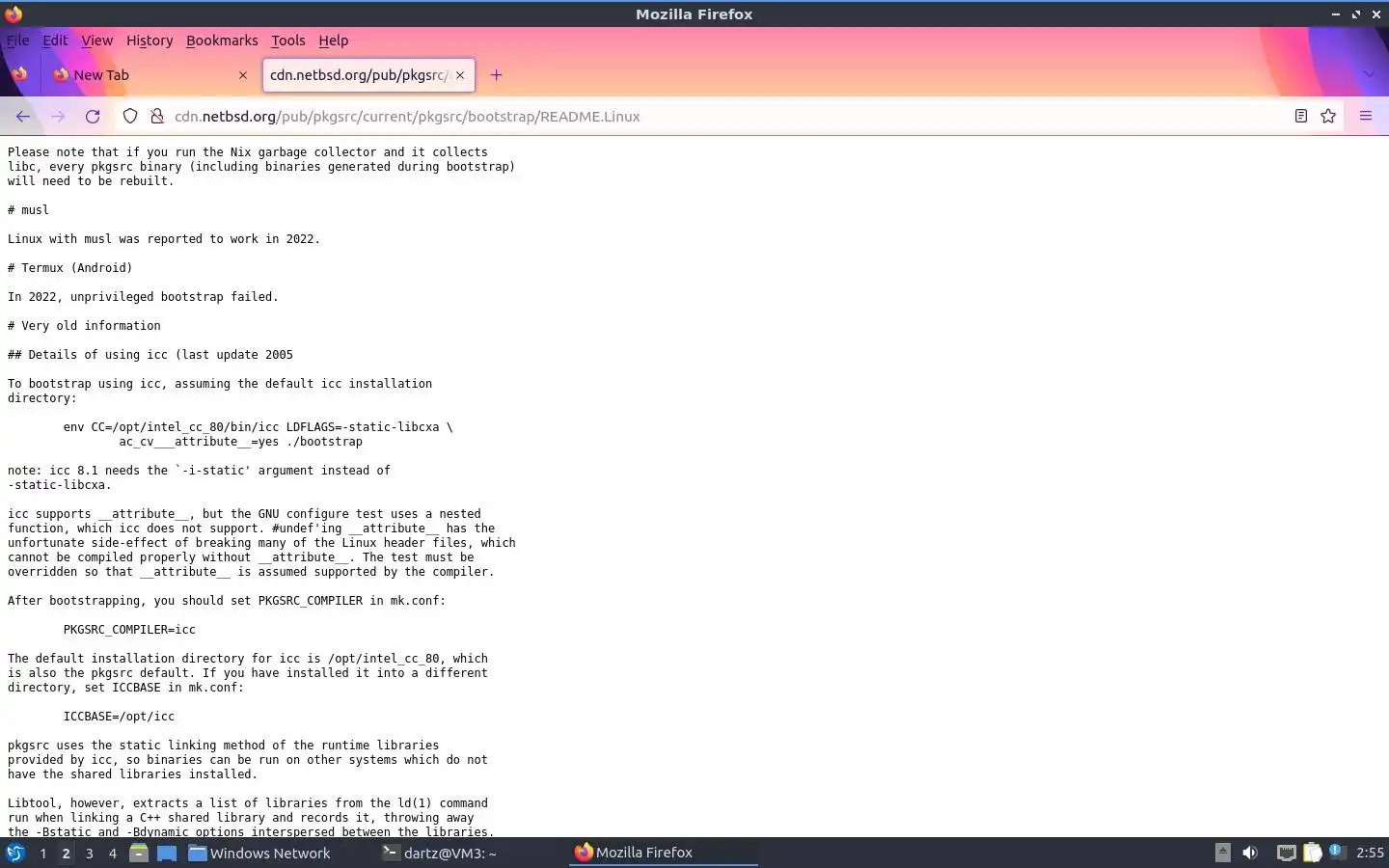The width and height of the screenshot is (1389, 868).
Task: Switch to workspace 2
Action: (x=66, y=854)
